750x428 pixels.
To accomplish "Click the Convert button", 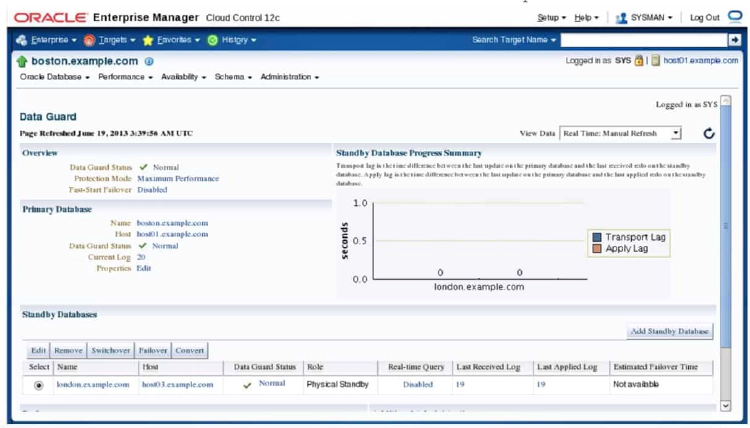I will pos(189,351).
